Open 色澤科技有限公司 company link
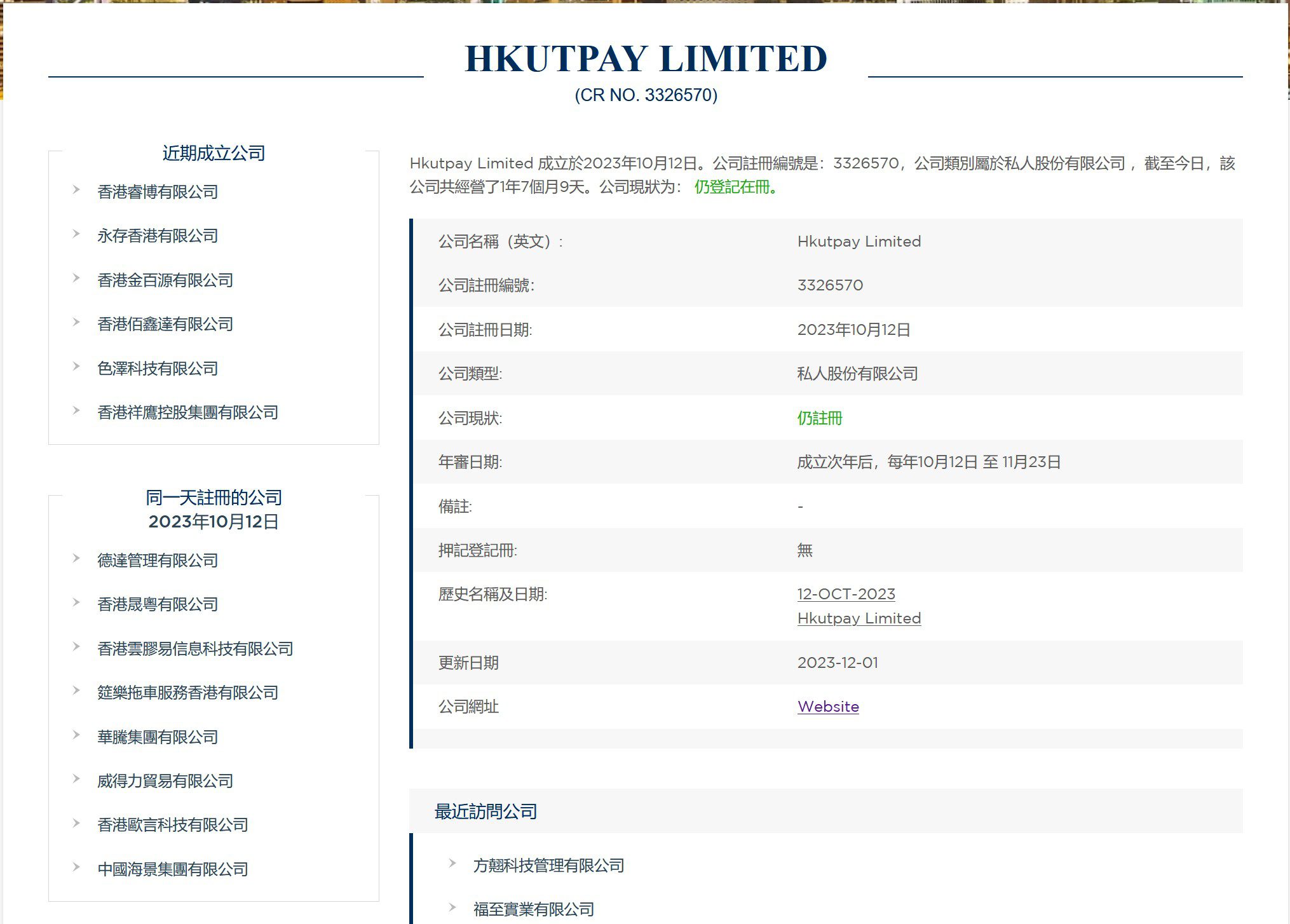The height and width of the screenshot is (924, 1290). 158,369
